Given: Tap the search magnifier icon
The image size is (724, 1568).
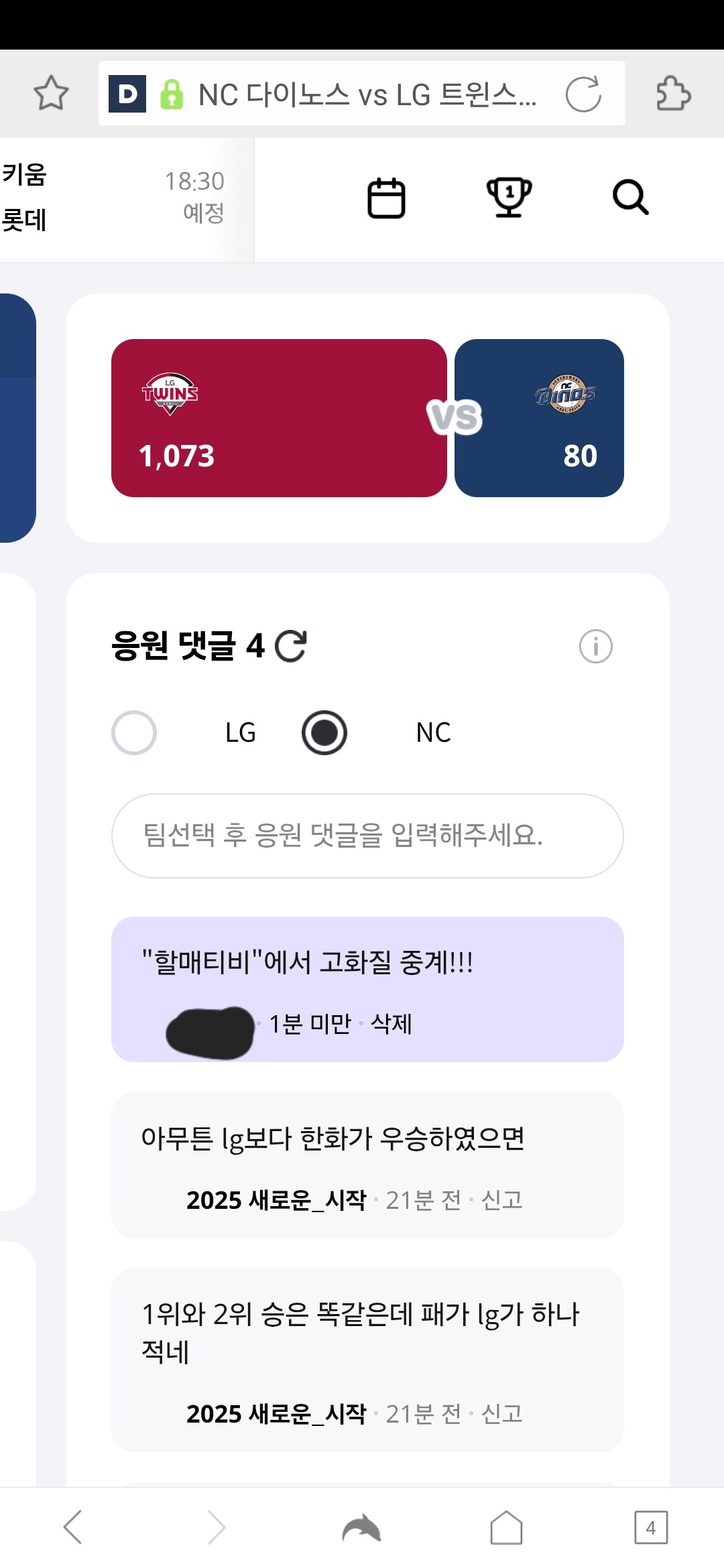Looking at the screenshot, I should [x=630, y=198].
